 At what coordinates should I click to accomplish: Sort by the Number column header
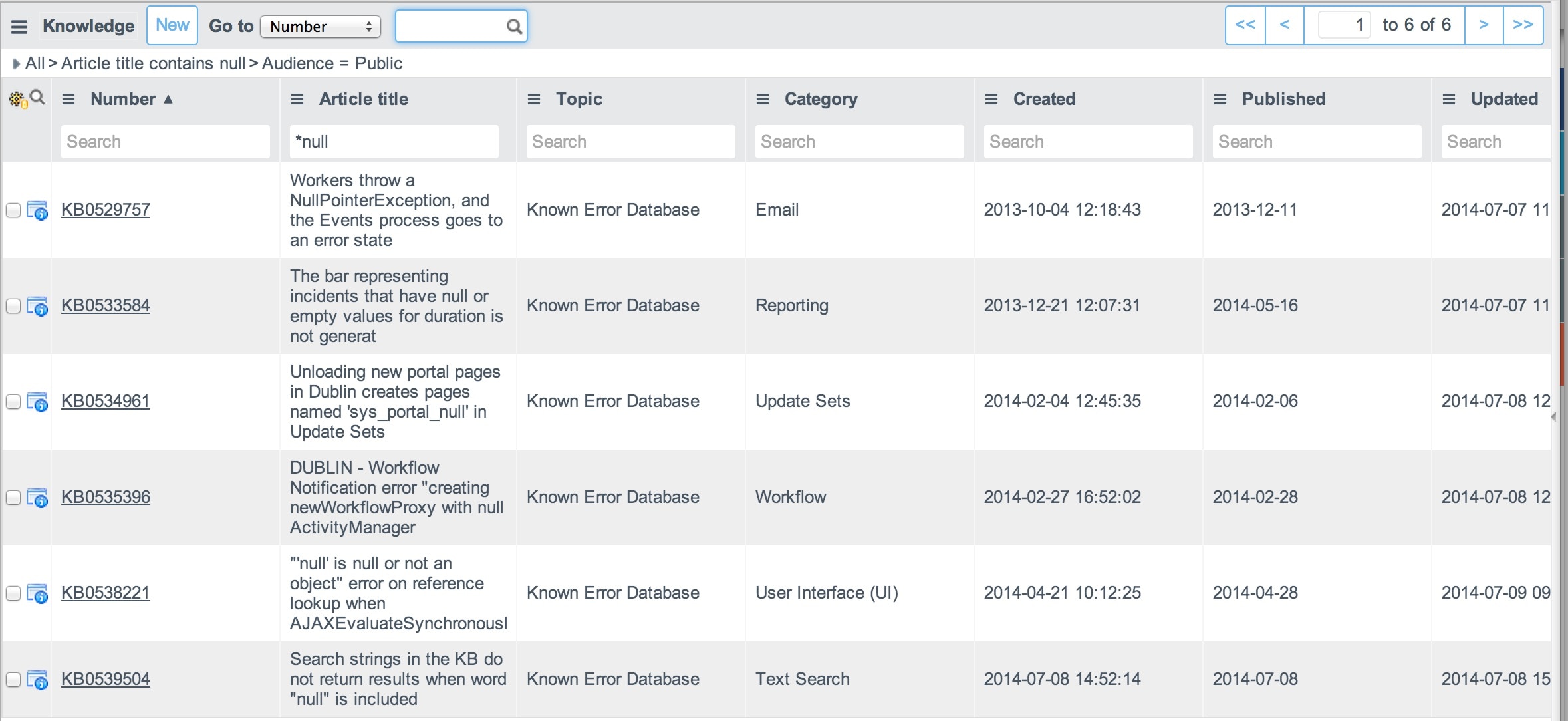coord(123,100)
